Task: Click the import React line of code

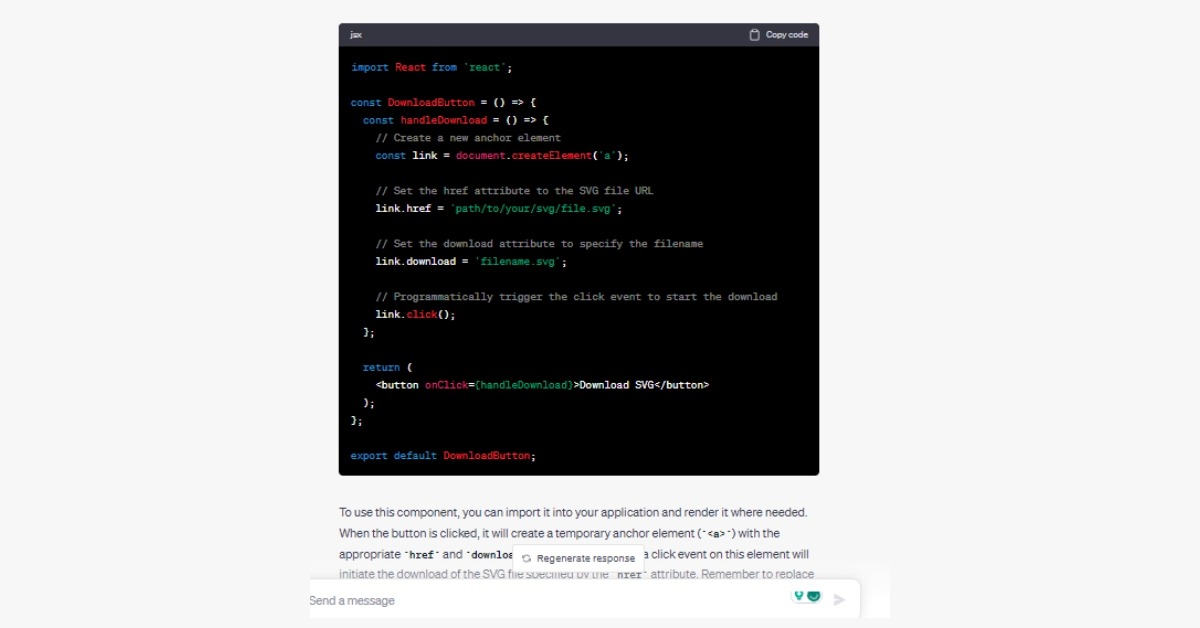Action: pos(431,67)
